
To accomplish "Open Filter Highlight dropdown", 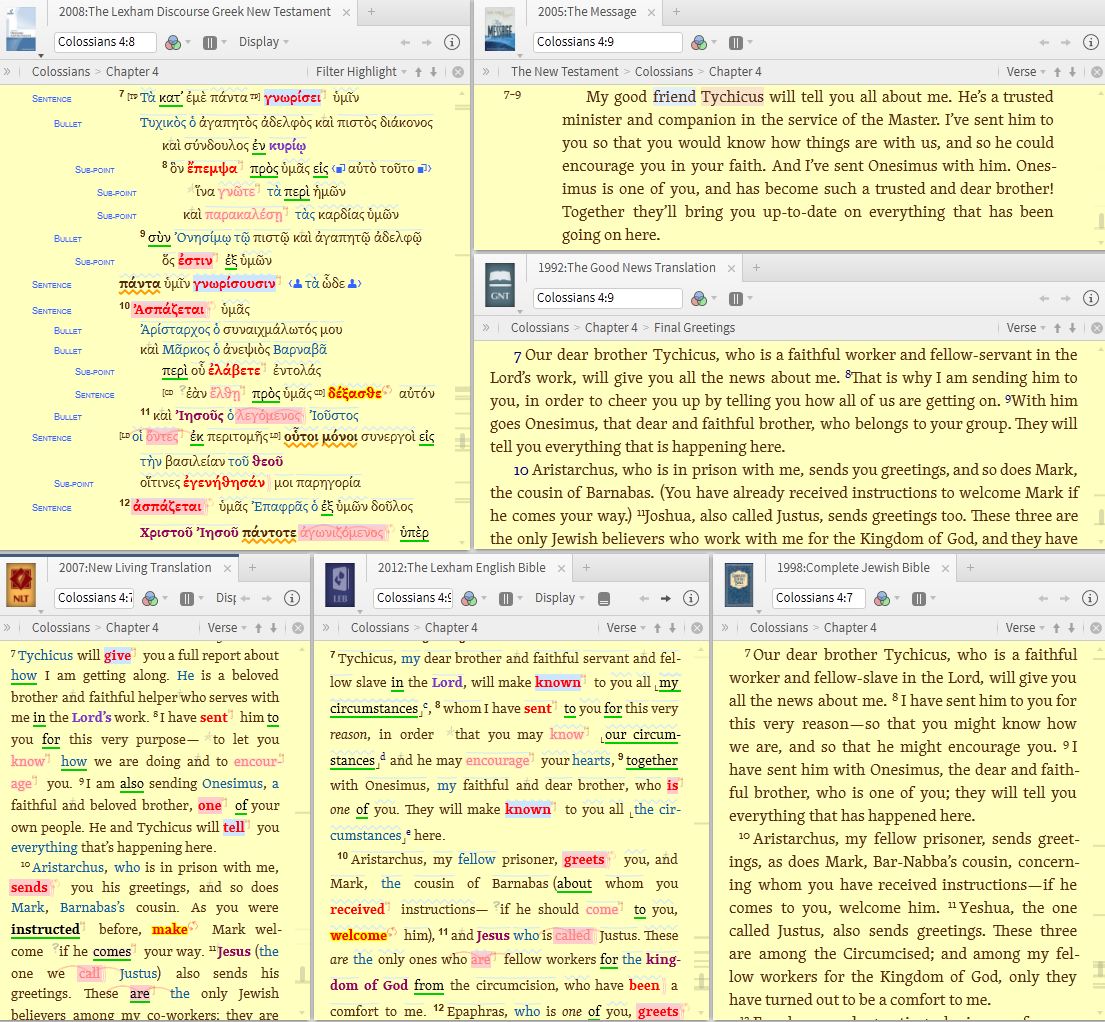I will point(361,72).
